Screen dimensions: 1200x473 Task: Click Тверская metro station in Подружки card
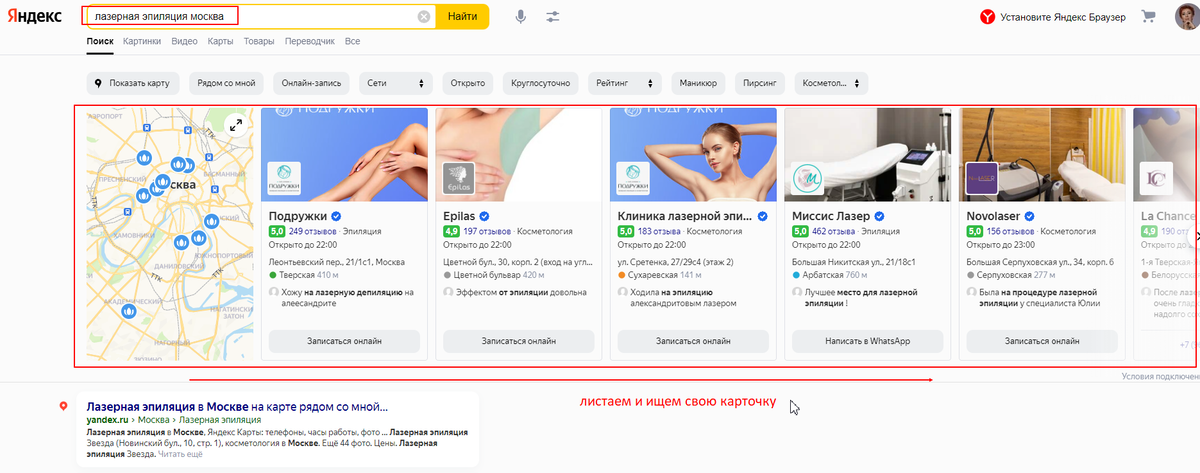tap(297, 273)
